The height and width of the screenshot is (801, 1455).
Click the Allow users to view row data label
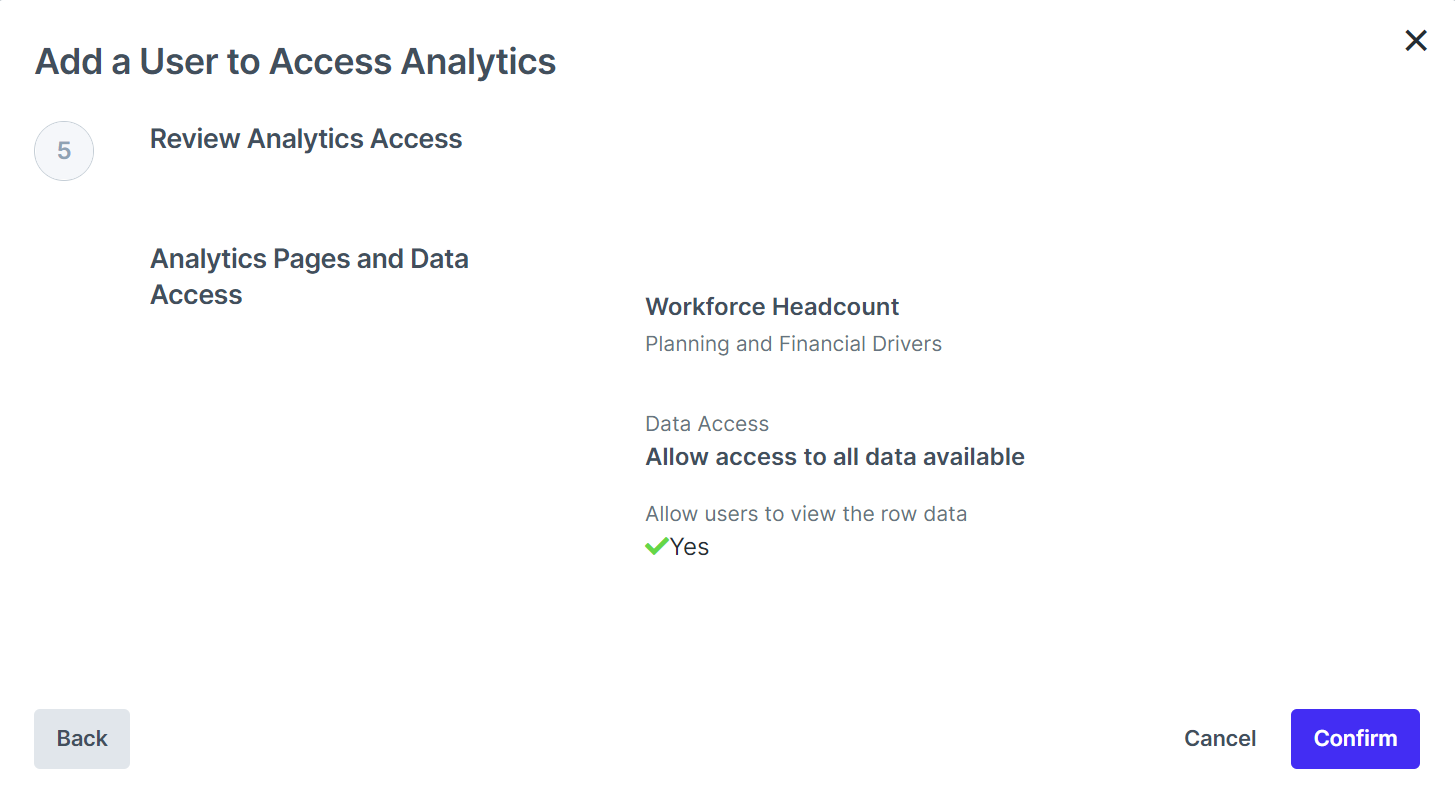[806, 514]
